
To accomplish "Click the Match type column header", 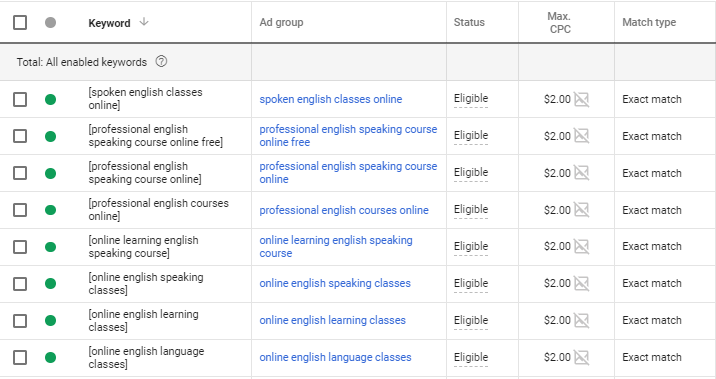I will pyautogui.click(x=649, y=22).
